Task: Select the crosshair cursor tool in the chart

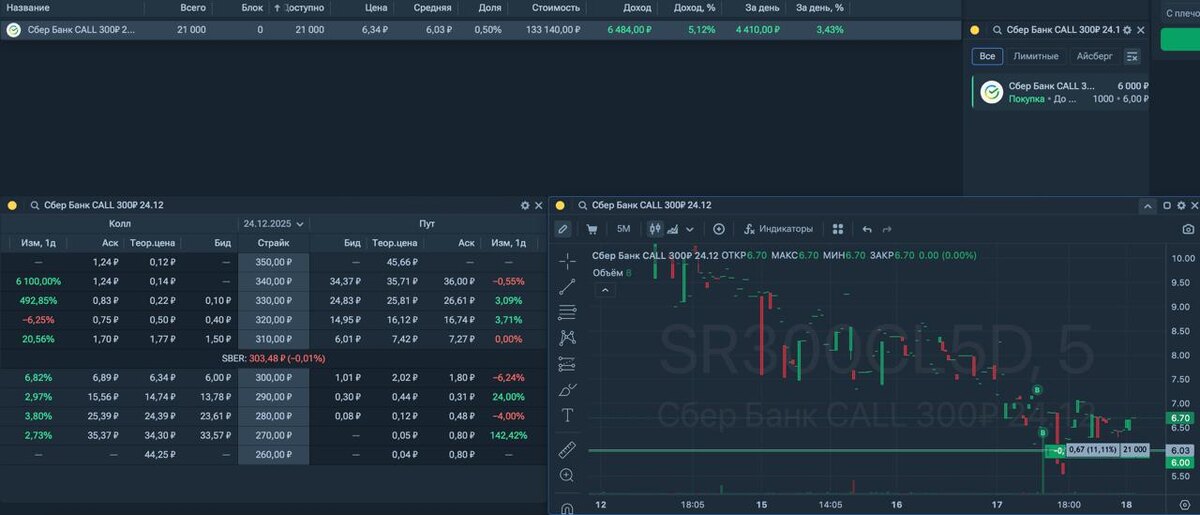Action: [567, 262]
